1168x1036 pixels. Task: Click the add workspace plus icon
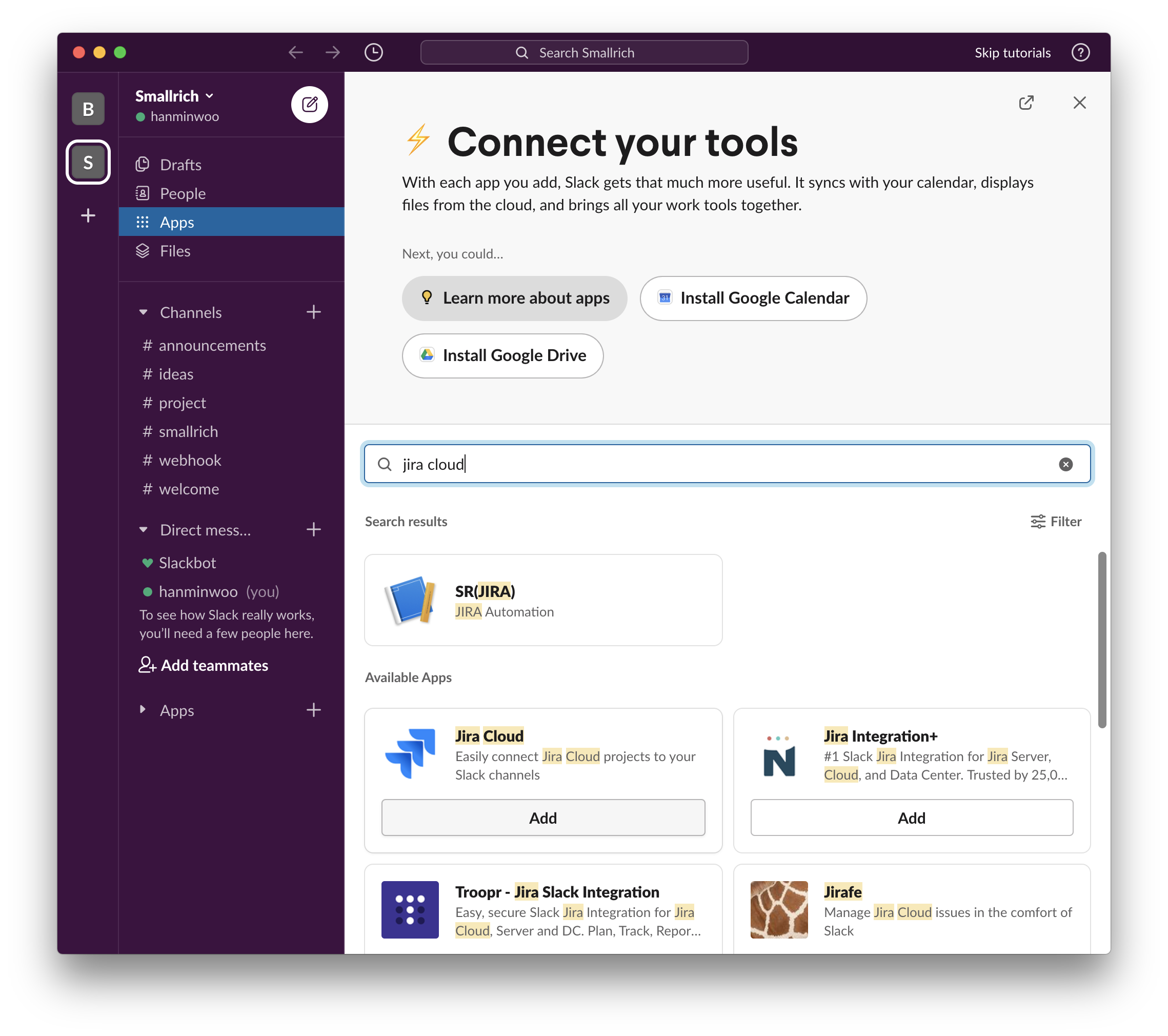(x=88, y=215)
